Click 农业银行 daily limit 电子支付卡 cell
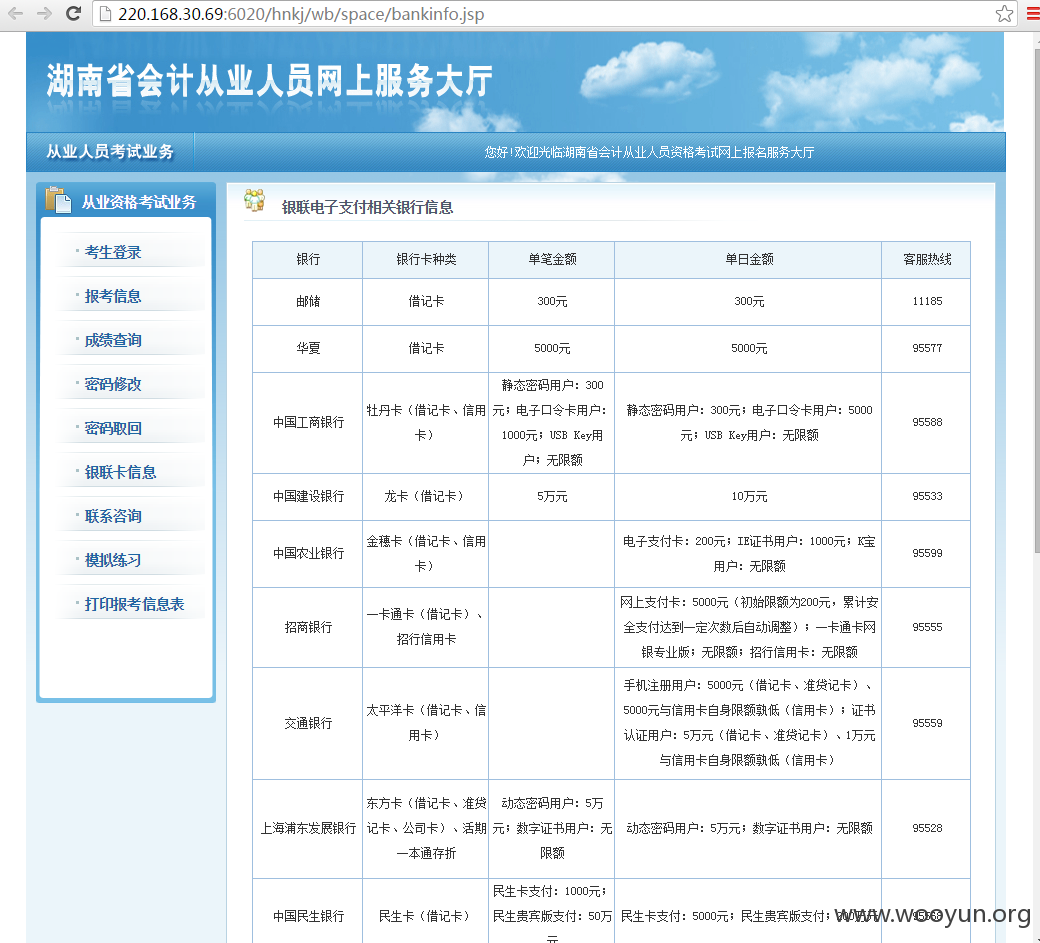This screenshot has width=1040, height=943. click(x=749, y=554)
